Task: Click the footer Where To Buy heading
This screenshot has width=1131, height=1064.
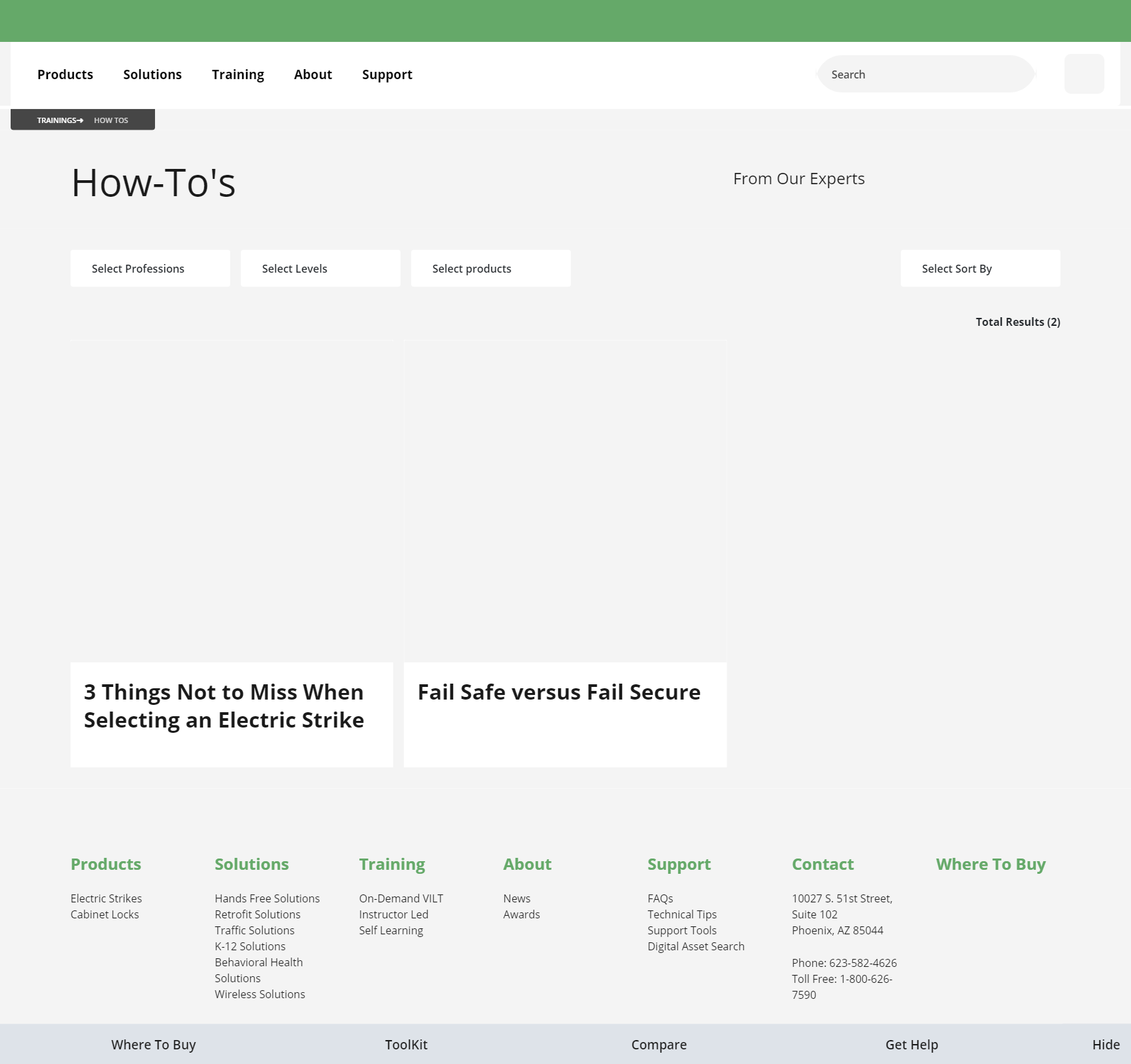Action: click(x=991, y=864)
